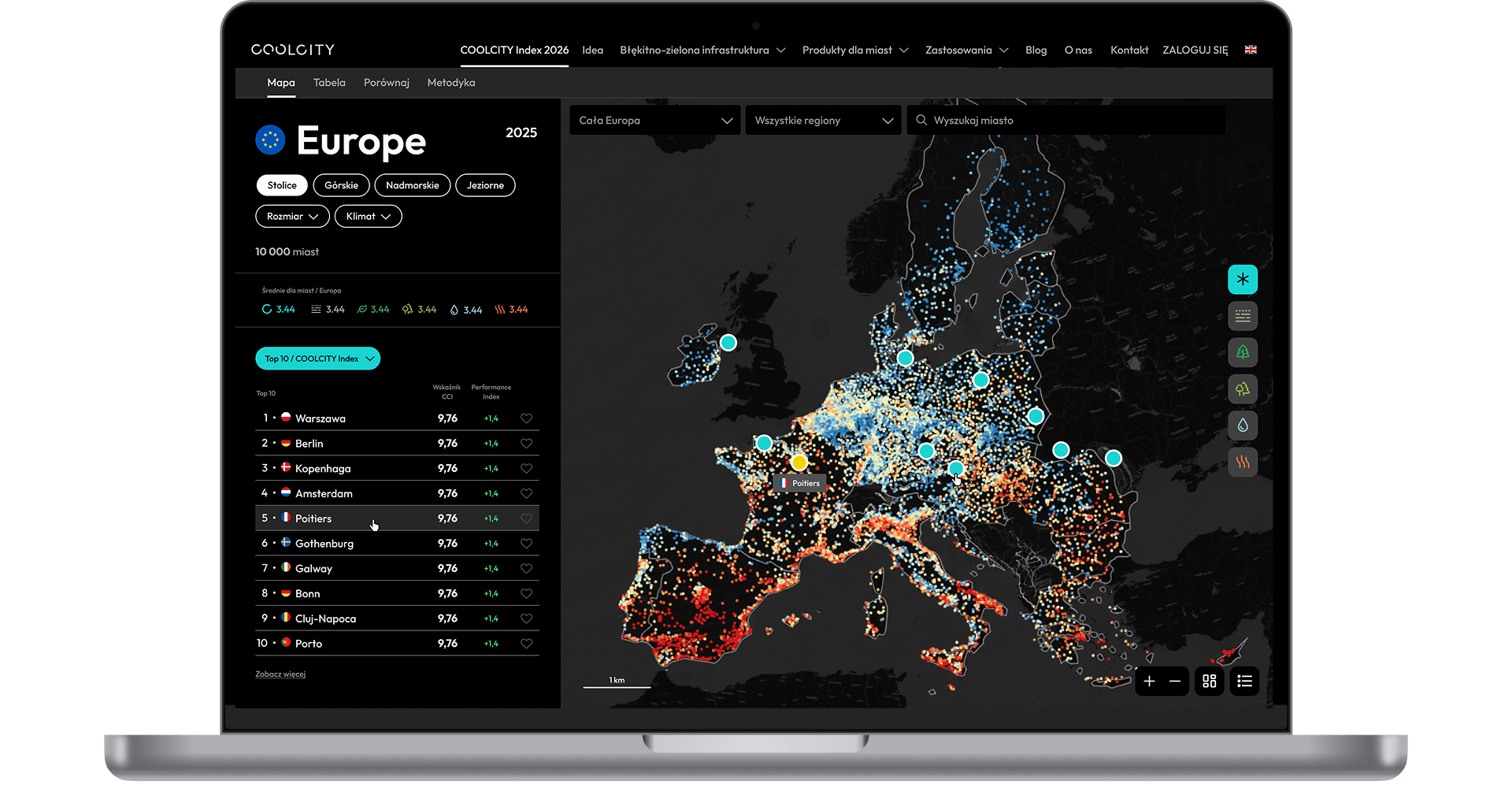Expand the Produkty dla miast menu
Image resolution: width=1512 pixels, height=788 pixels.
pos(855,50)
